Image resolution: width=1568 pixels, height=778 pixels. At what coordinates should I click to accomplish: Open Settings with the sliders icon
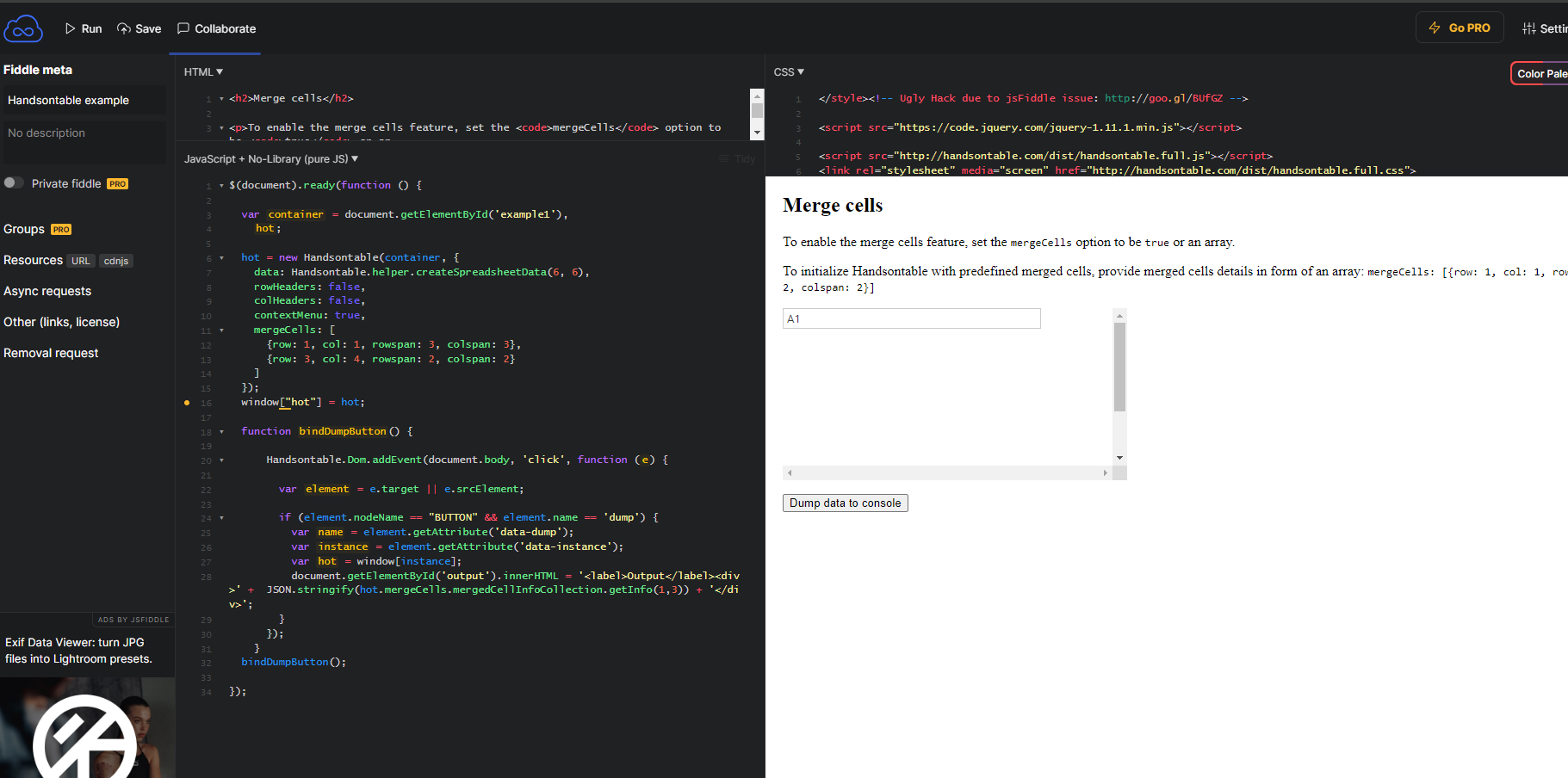(x=1545, y=28)
